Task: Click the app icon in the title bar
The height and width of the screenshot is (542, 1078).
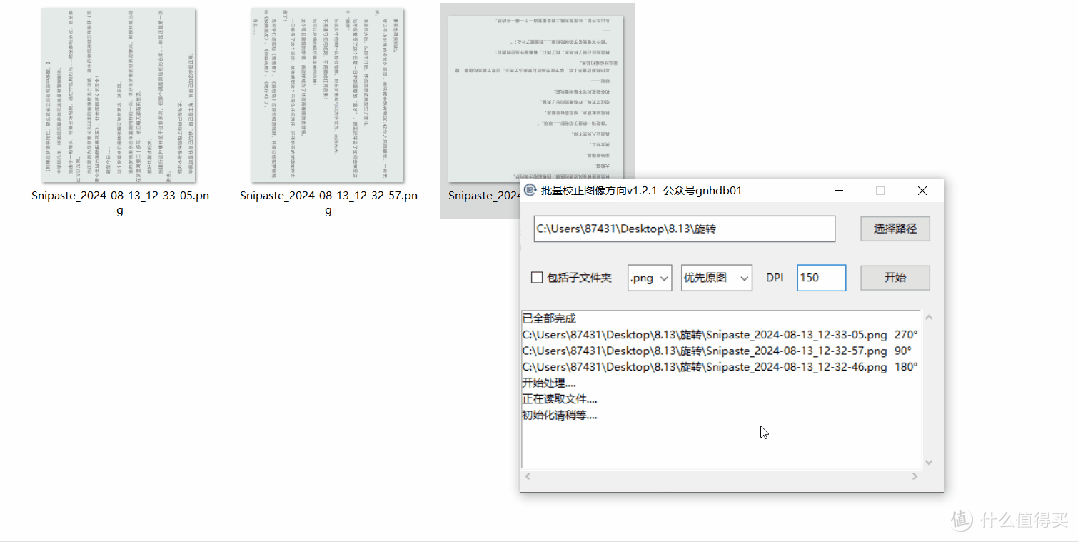Action: (x=529, y=191)
